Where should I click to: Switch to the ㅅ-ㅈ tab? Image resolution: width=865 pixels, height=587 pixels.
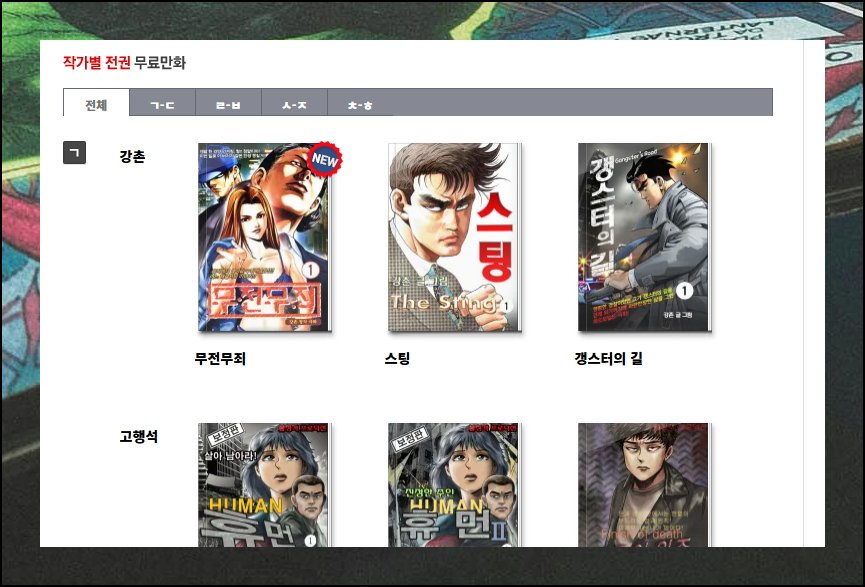[x=295, y=102]
